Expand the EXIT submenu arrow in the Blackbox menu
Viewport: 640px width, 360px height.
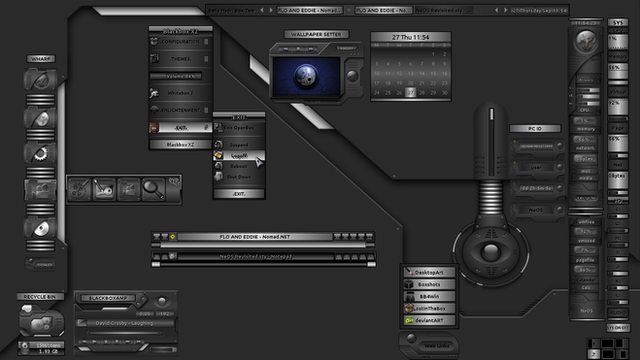[x=206, y=128]
